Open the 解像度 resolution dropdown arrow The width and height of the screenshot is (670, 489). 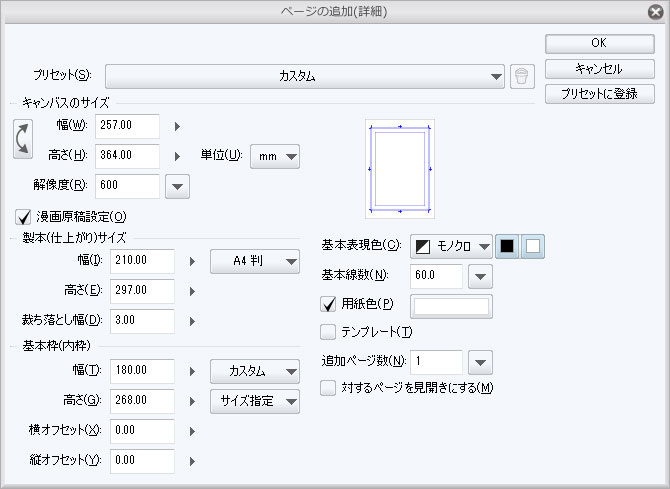(x=177, y=186)
